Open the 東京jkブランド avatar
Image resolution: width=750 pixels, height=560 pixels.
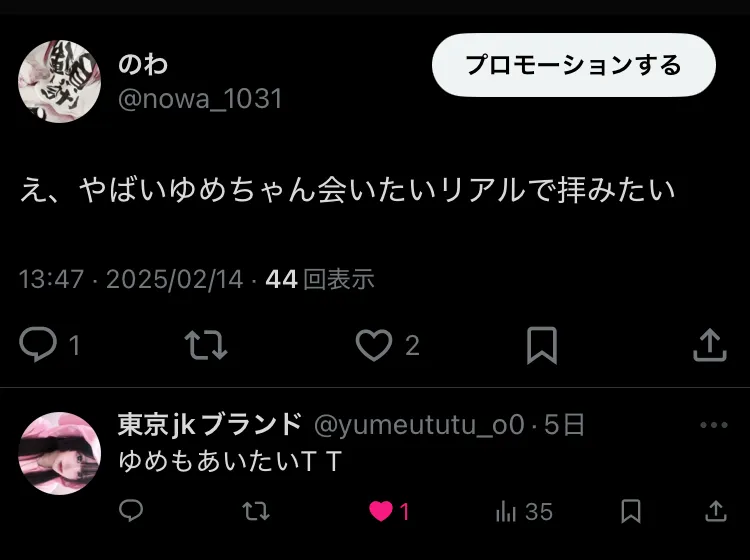59,453
